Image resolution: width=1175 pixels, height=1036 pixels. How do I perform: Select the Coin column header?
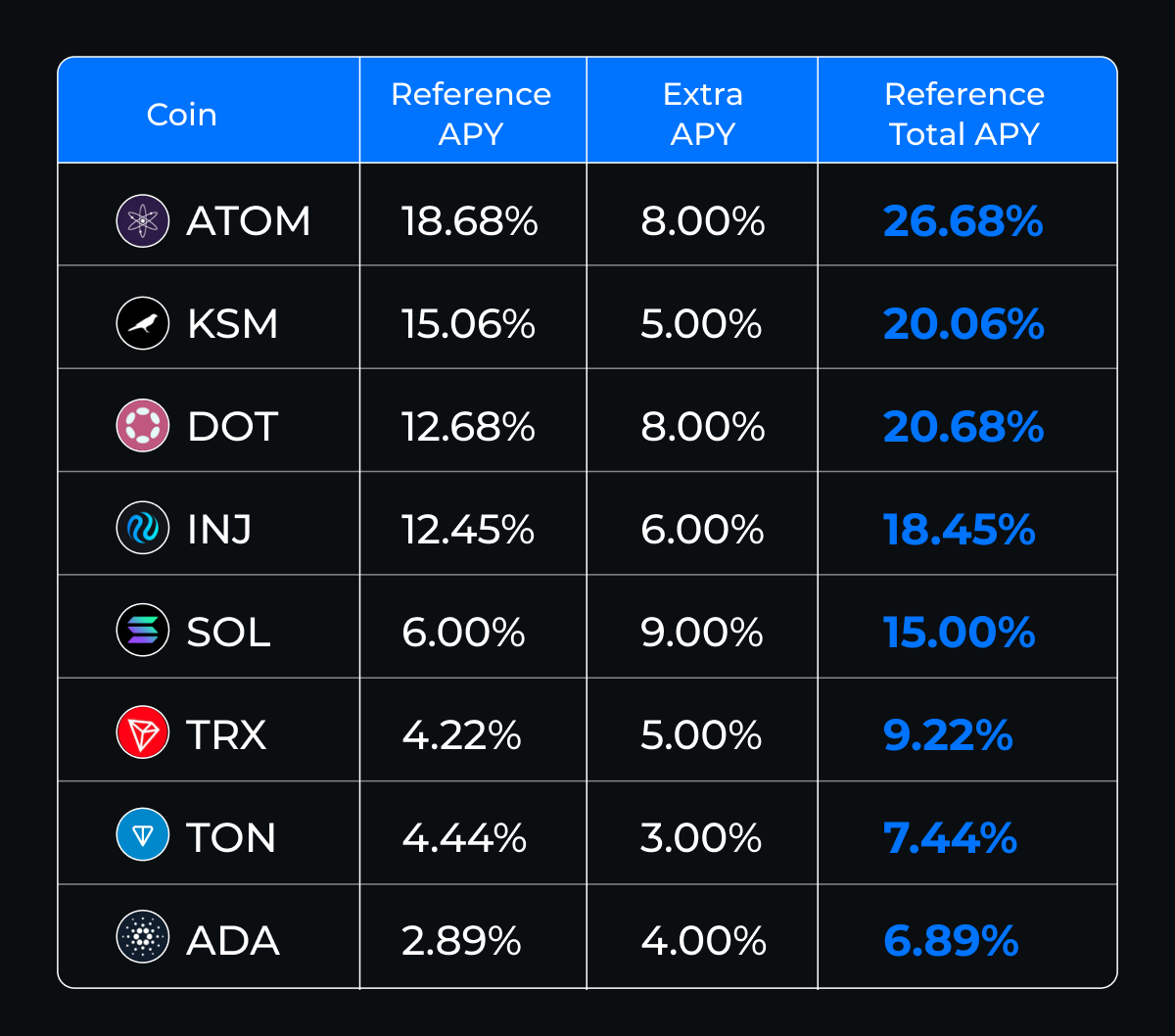pyautogui.click(x=181, y=115)
